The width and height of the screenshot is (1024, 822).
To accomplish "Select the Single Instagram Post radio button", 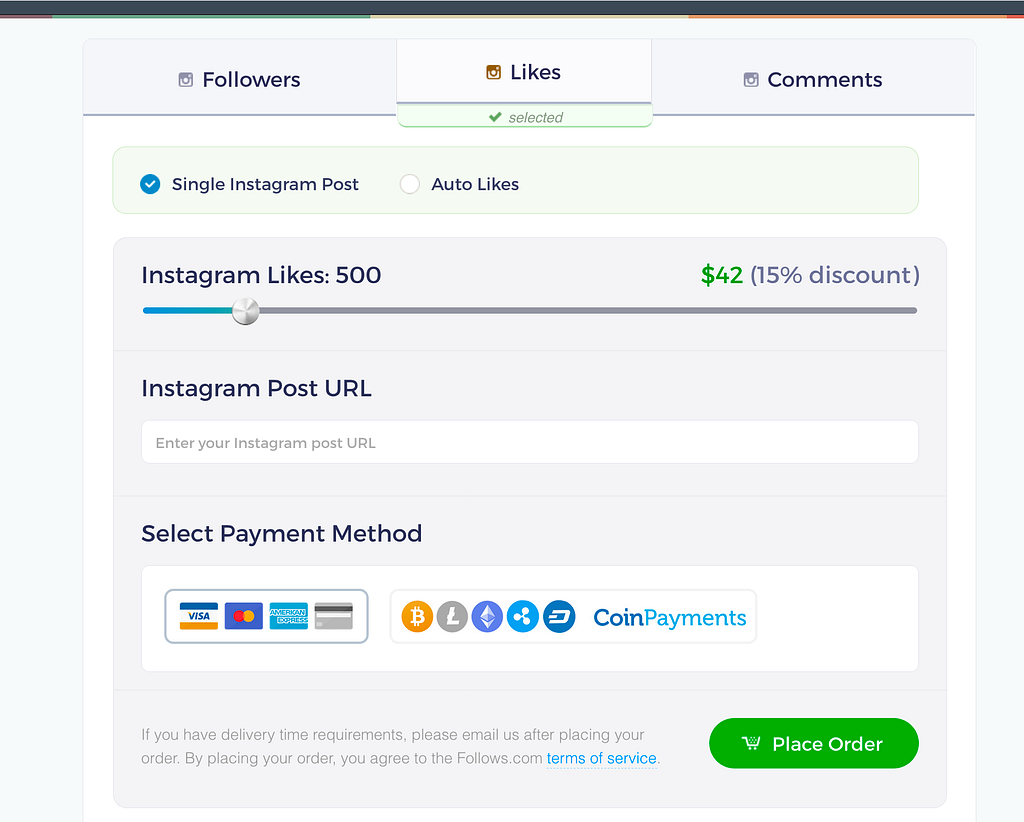I will [x=150, y=184].
